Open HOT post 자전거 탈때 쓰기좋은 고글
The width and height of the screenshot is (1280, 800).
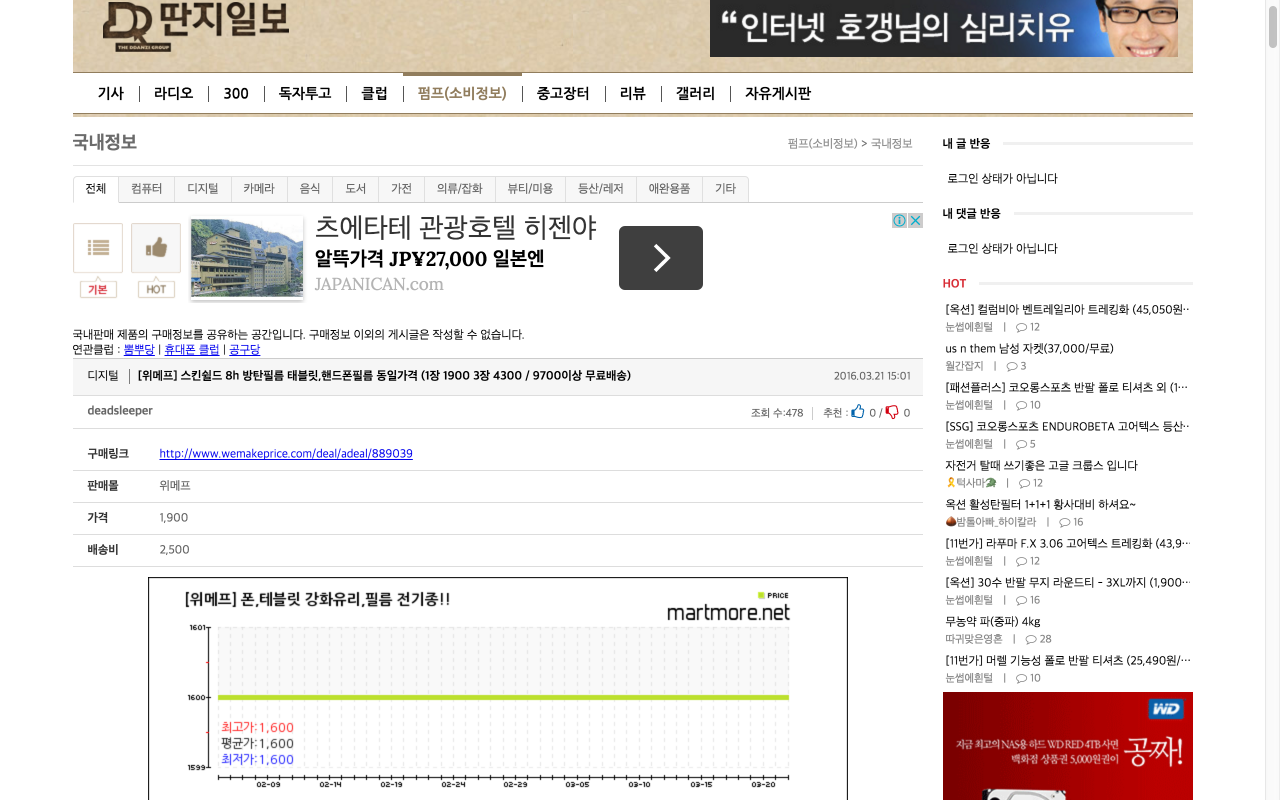pyautogui.click(x=1041, y=465)
